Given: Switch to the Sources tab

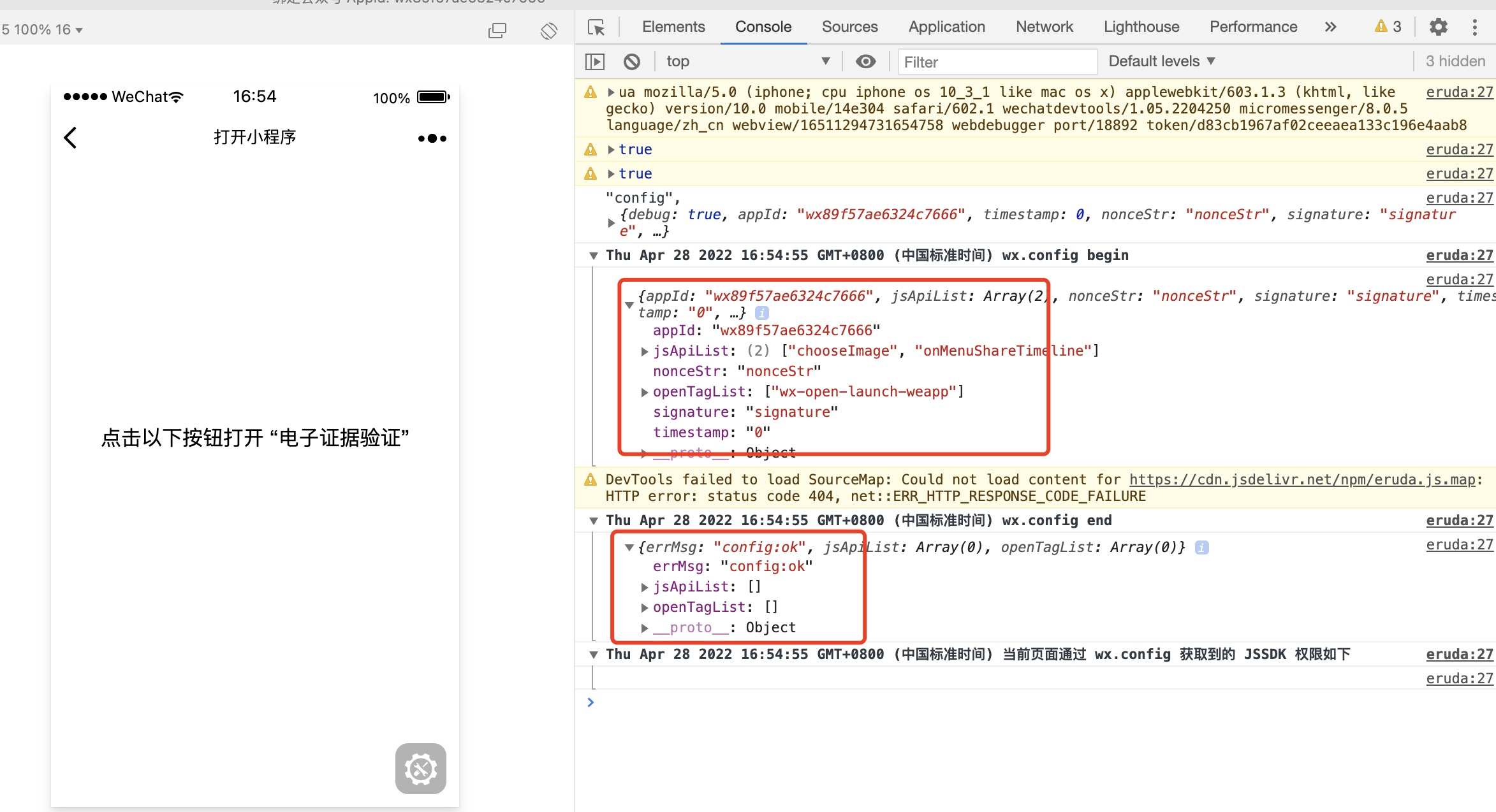Looking at the screenshot, I should click(849, 27).
